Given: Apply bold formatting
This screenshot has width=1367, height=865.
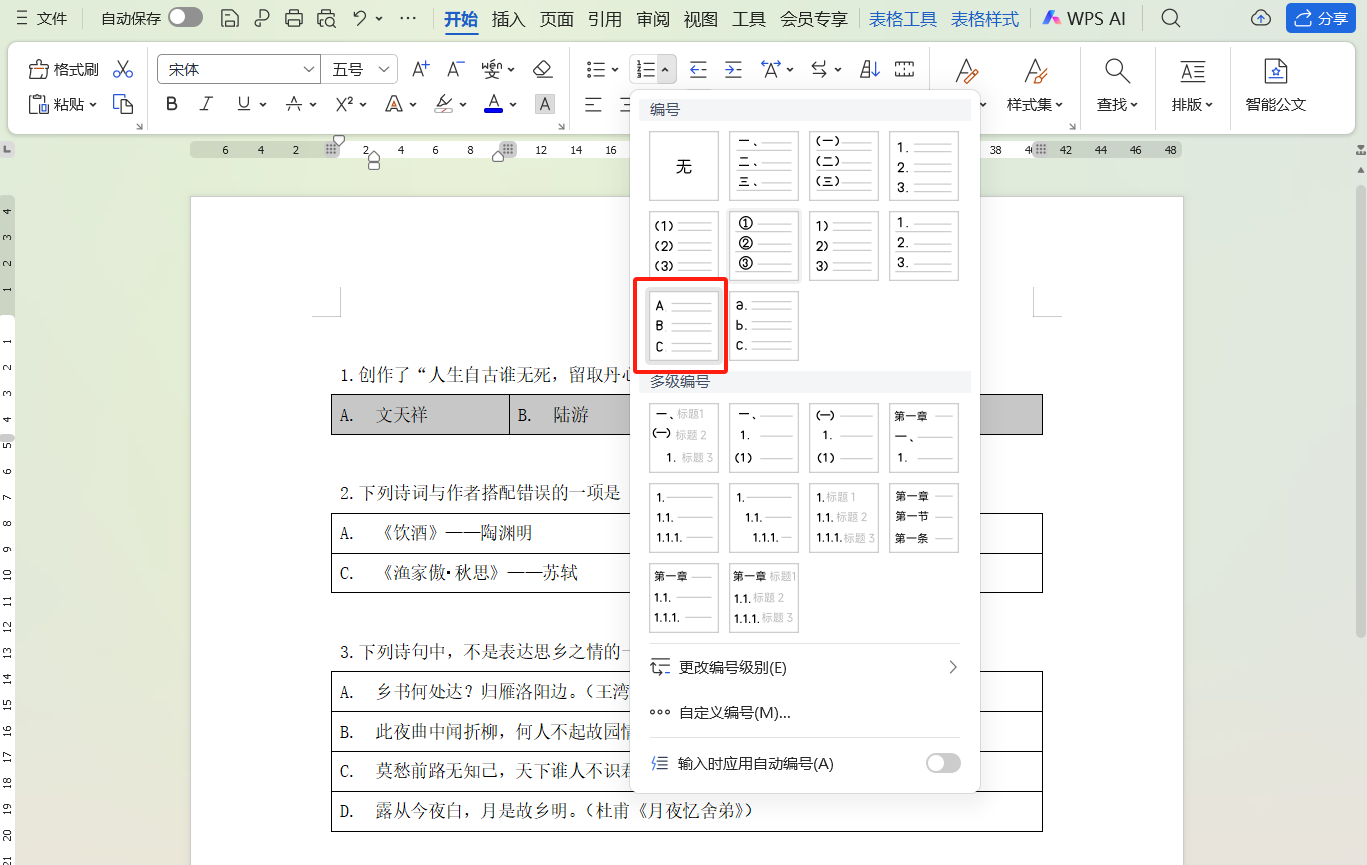Looking at the screenshot, I should tap(171, 103).
